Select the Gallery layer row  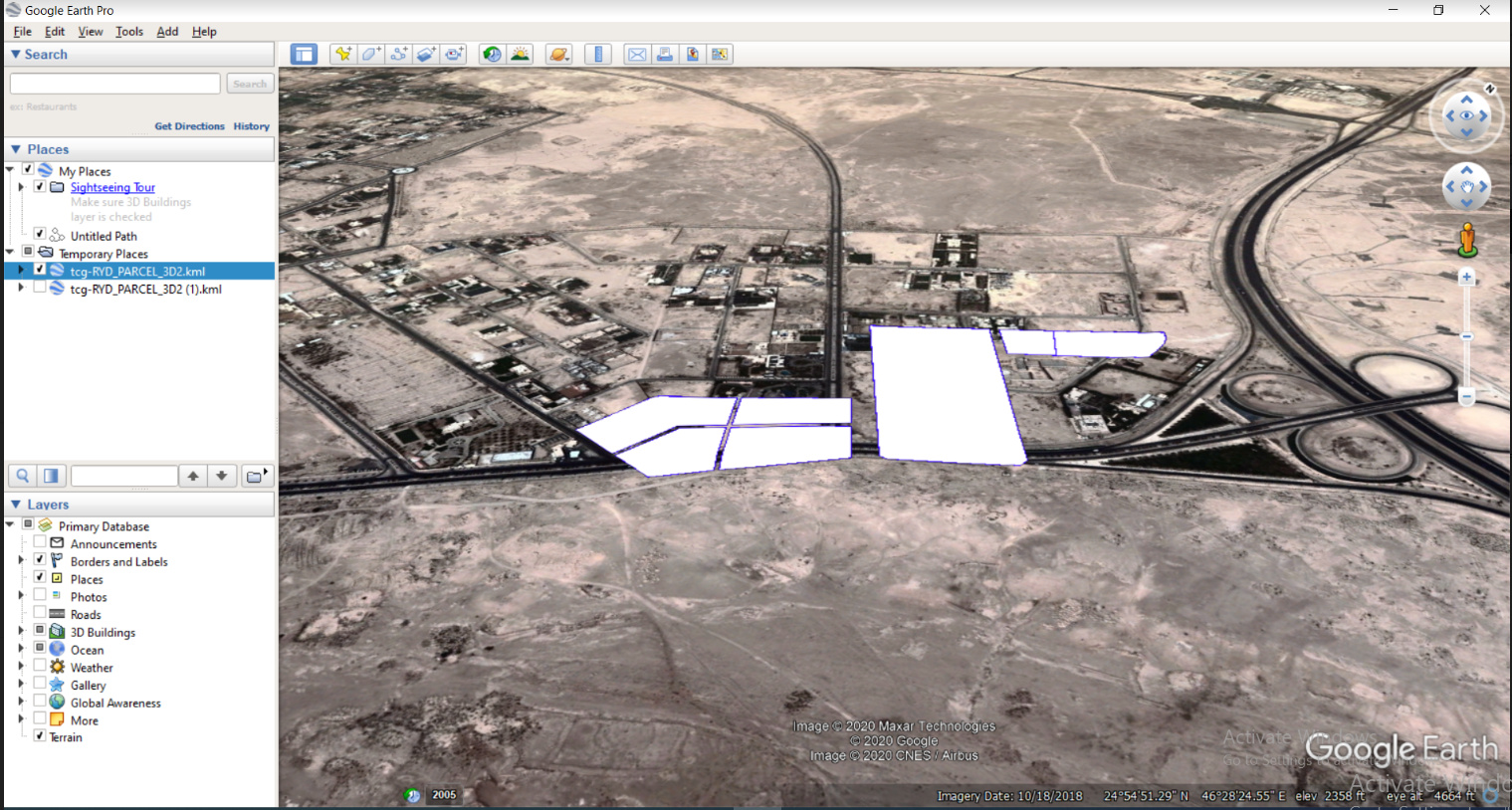click(88, 685)
